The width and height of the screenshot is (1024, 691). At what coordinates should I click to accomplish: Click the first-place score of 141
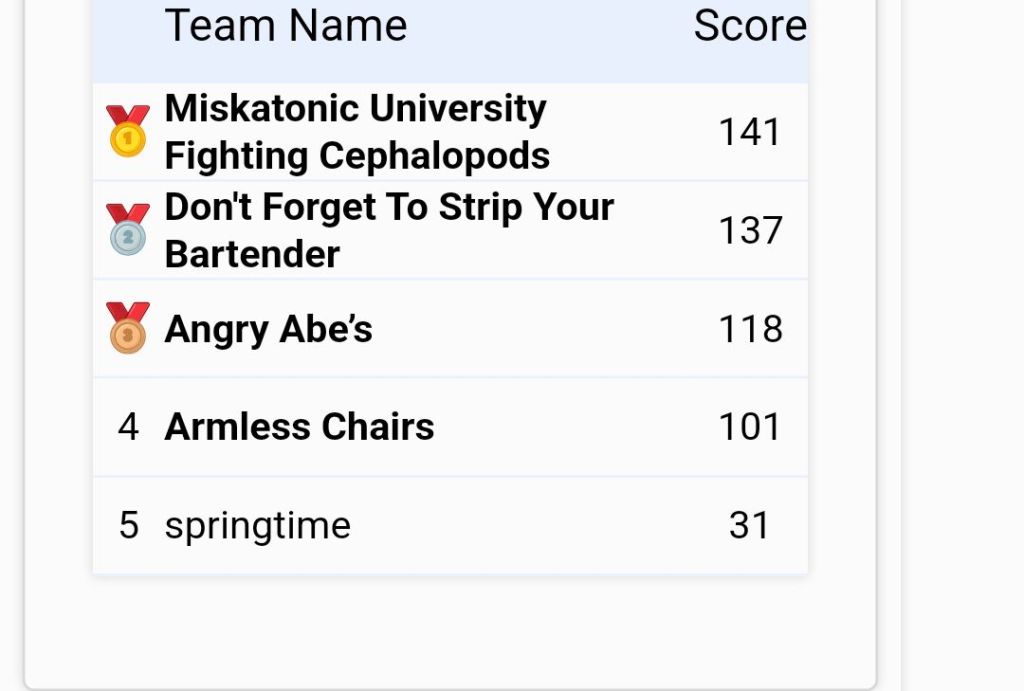tap(750, 132)
